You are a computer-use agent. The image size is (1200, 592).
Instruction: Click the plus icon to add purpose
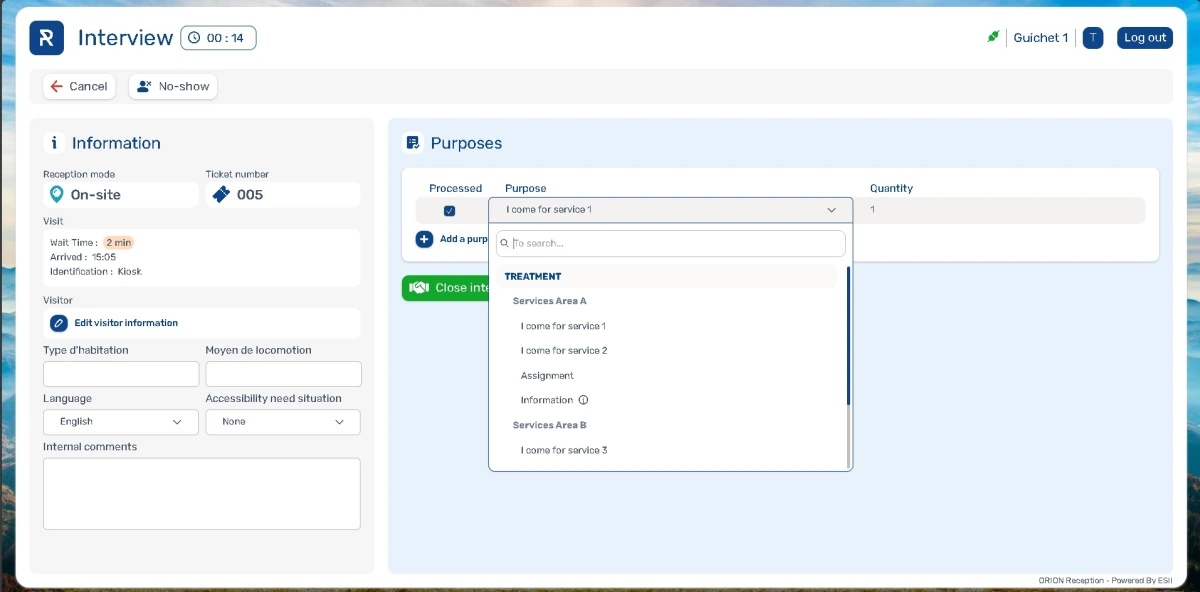point(424,239)
